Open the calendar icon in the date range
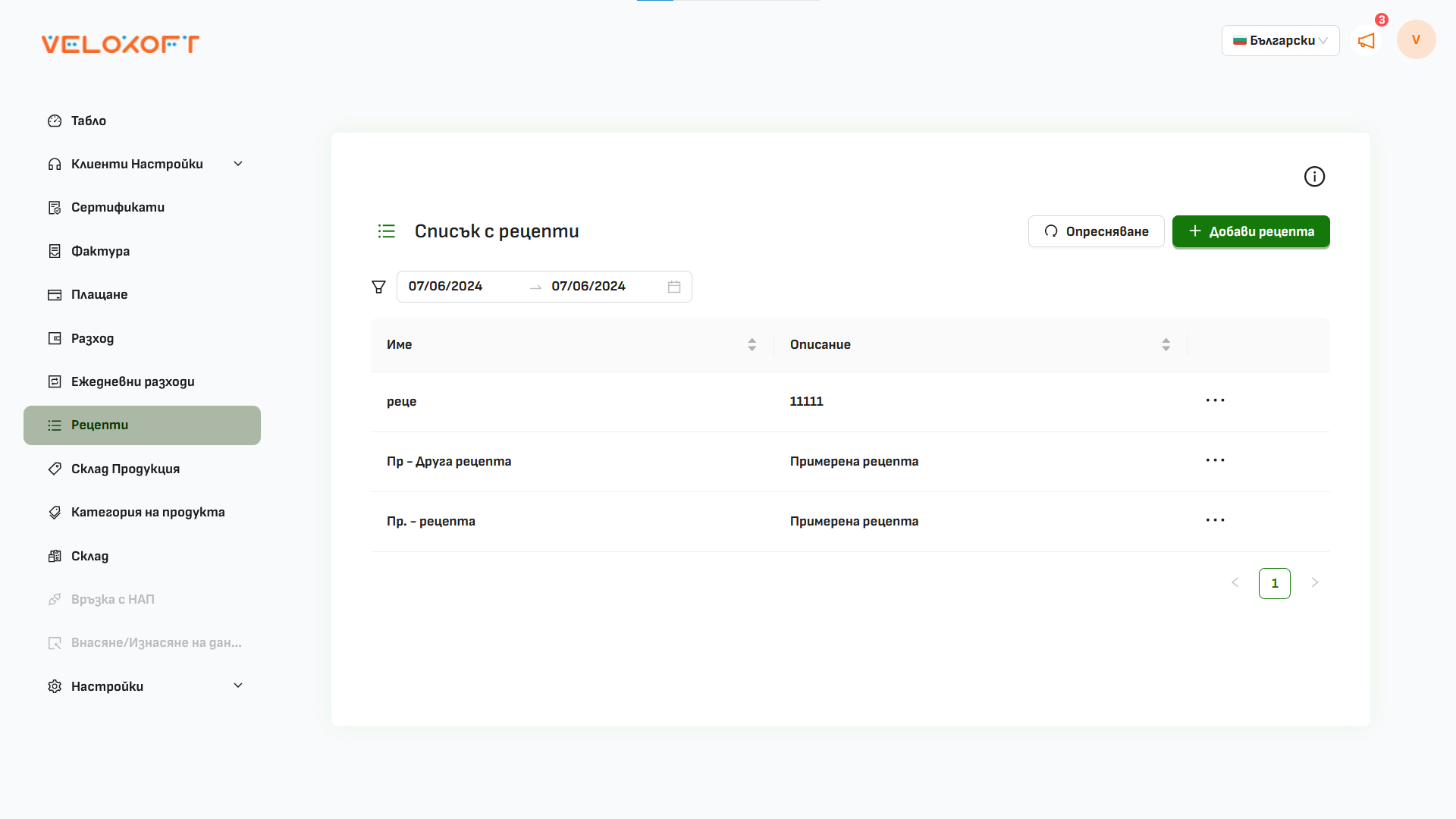The image size is (1456, 819). pyautogui.click(x=673, y=287)
